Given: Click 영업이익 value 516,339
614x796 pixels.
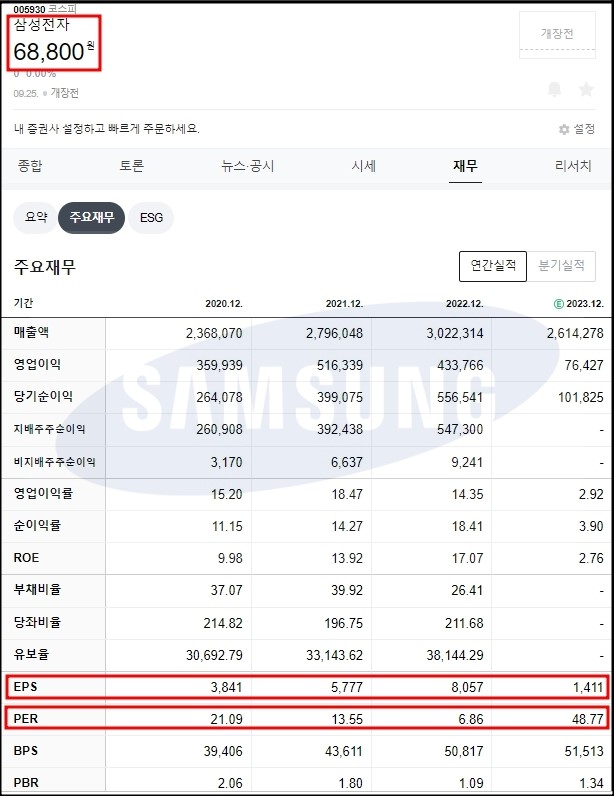Looking at the screenshot, I should pyautogui.click(x=340, y=366).
